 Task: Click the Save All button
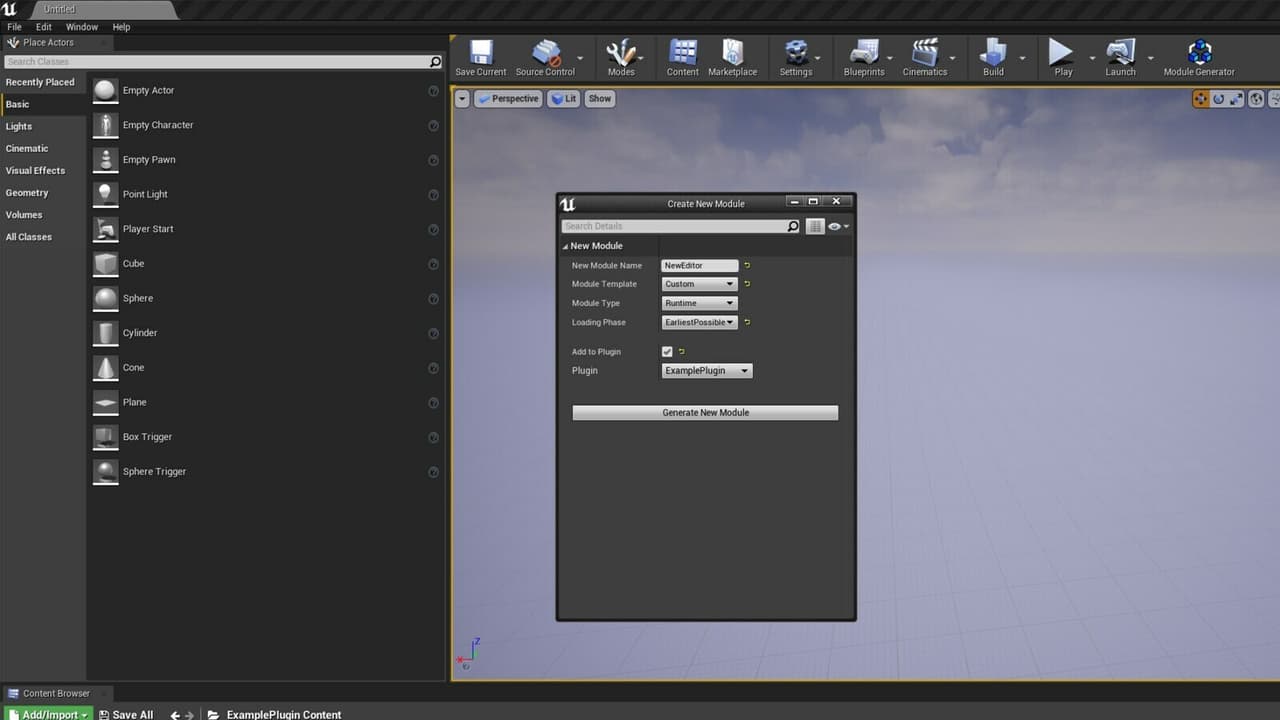(126, 714)
